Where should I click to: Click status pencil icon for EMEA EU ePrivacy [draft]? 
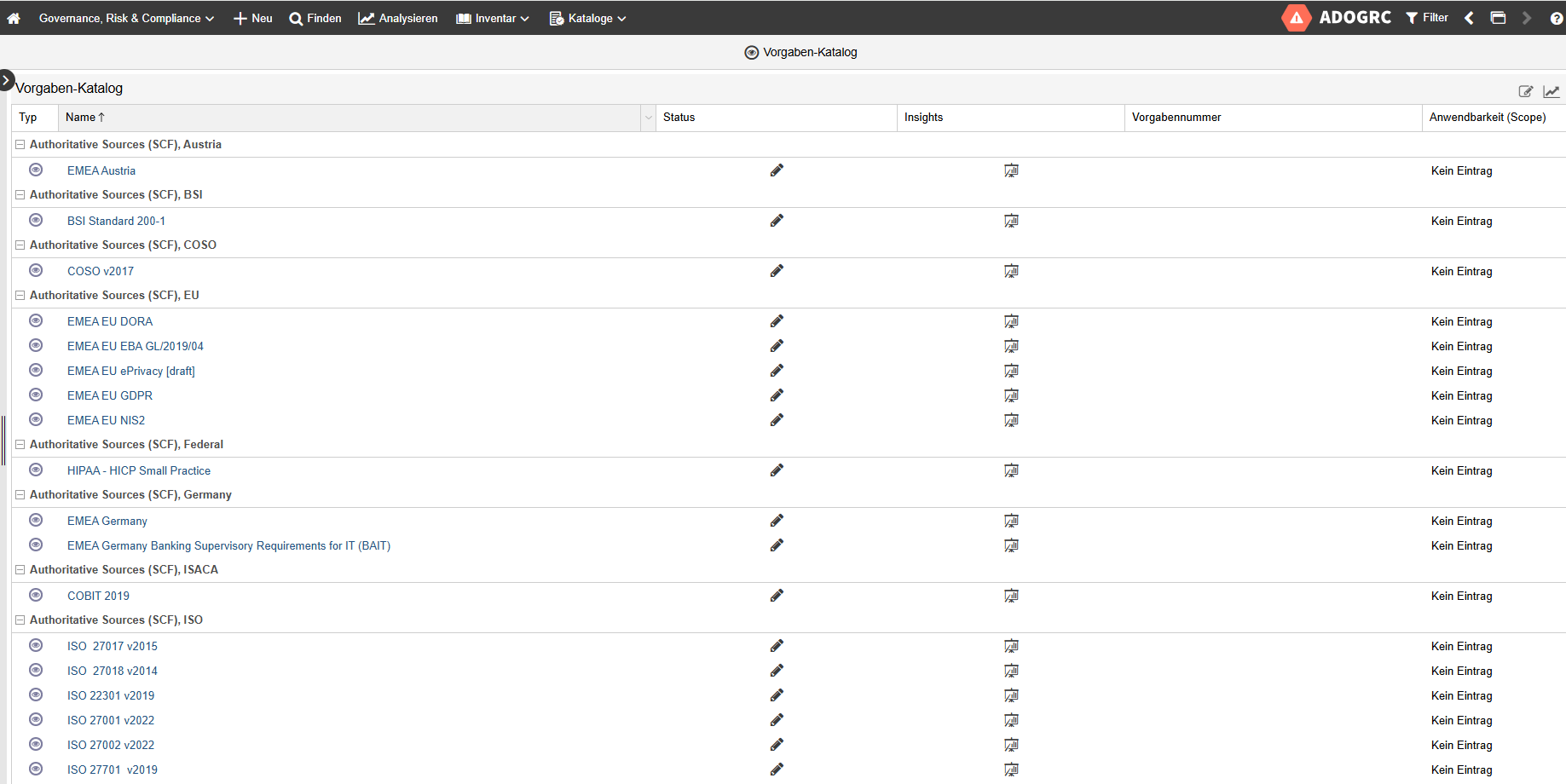point(777,371)
